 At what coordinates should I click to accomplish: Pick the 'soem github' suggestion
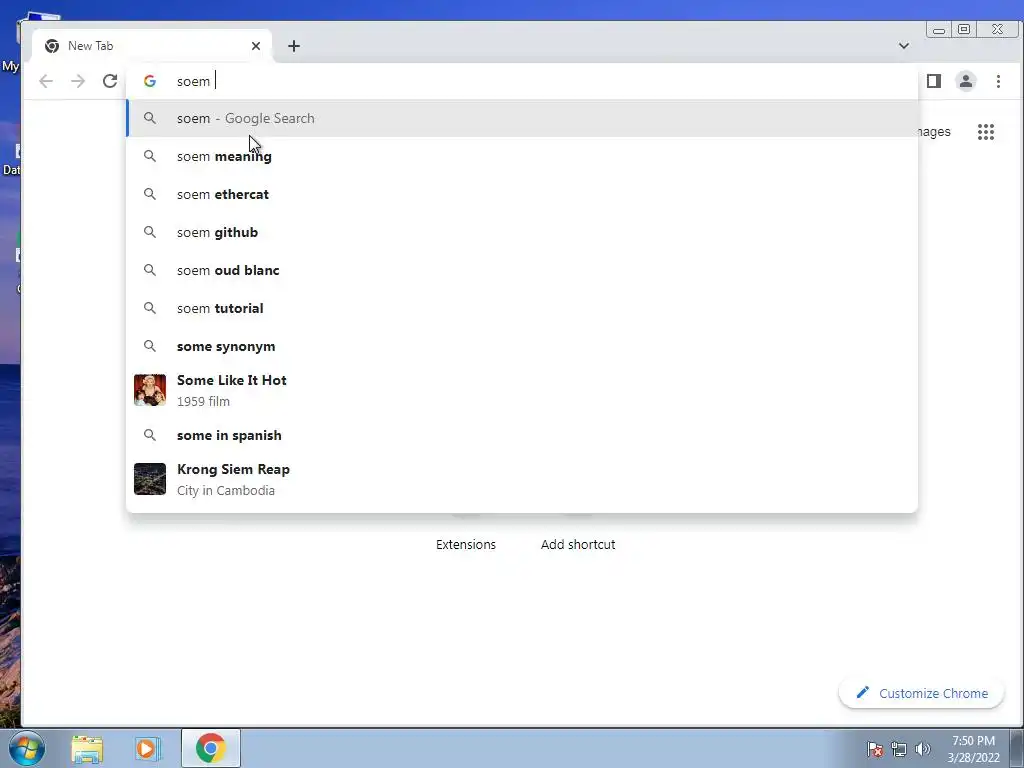(x=522, y=232)
